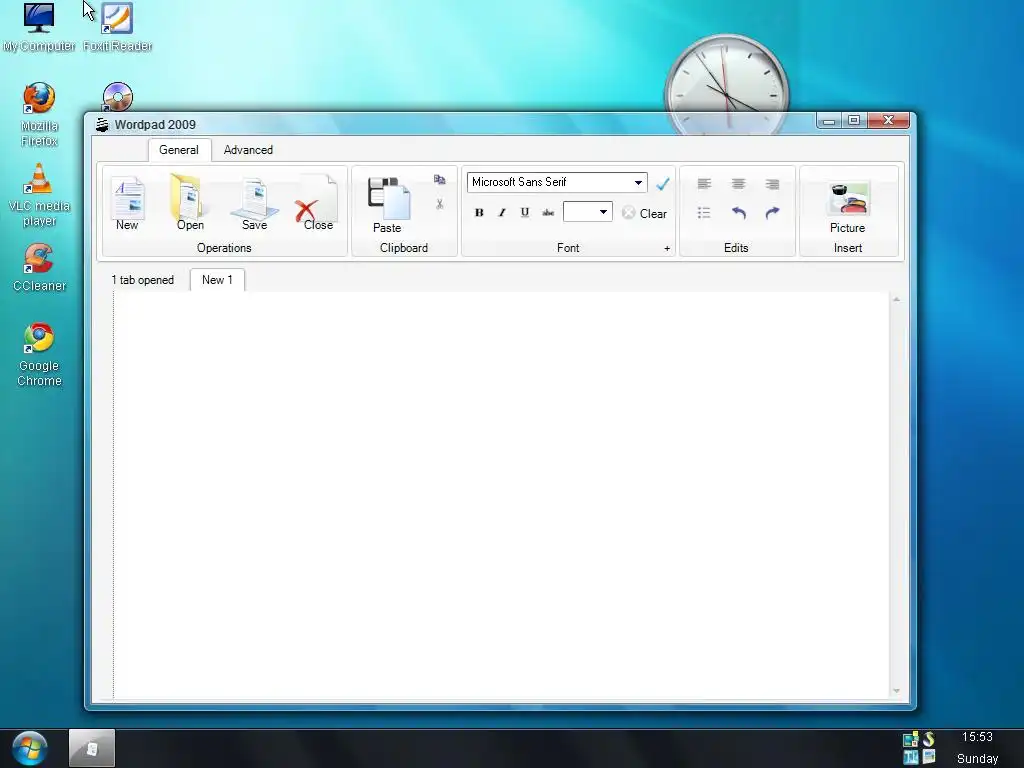Select the VLC media player desktop shortcut
1024x768 pixels.
point(39,195)
